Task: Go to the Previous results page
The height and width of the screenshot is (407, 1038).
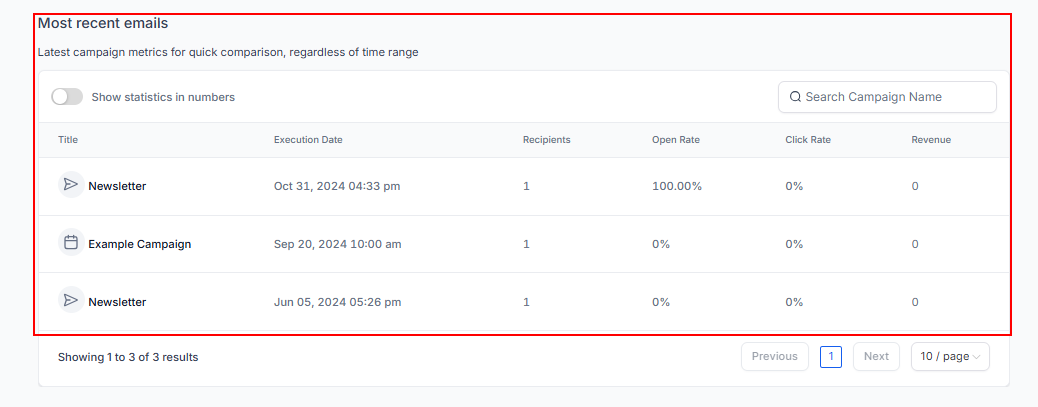Action: pyautogui.click(x=774, y=356)
